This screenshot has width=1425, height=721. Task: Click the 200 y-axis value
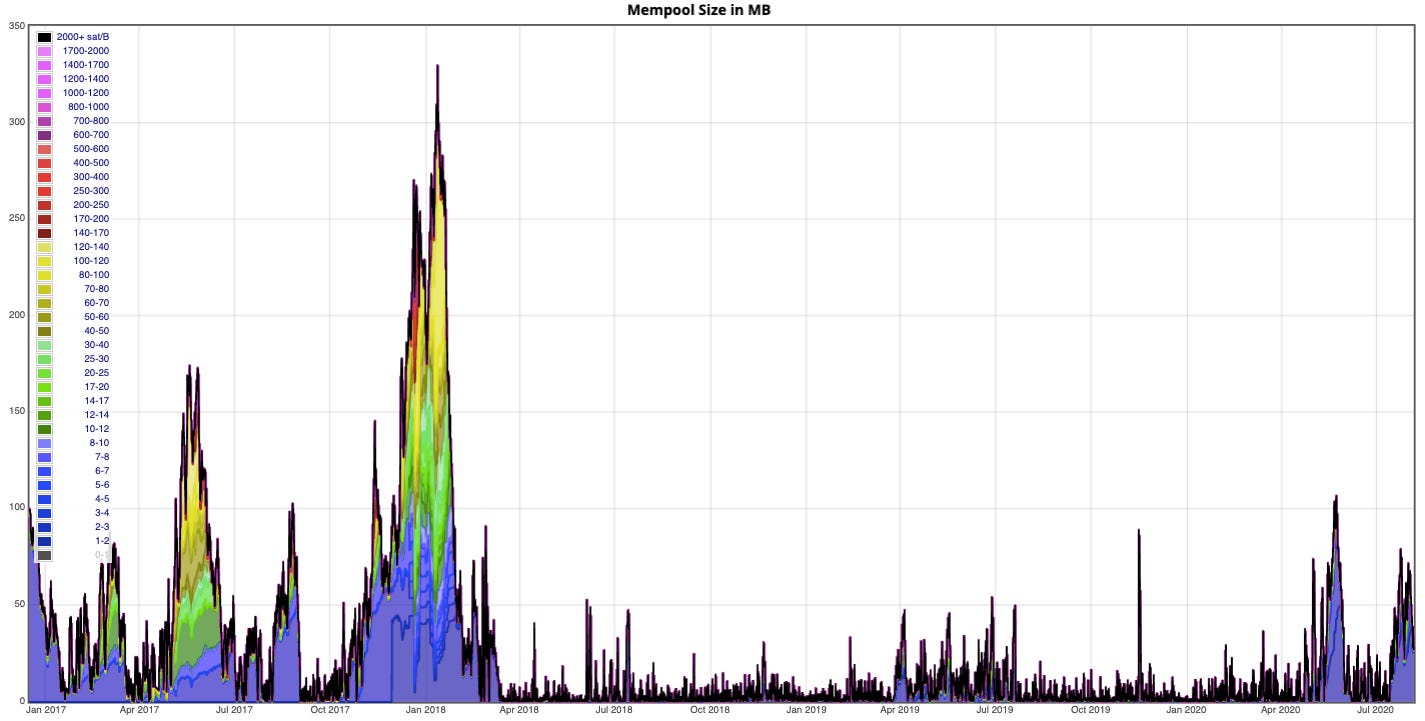[x=16, y=315]
